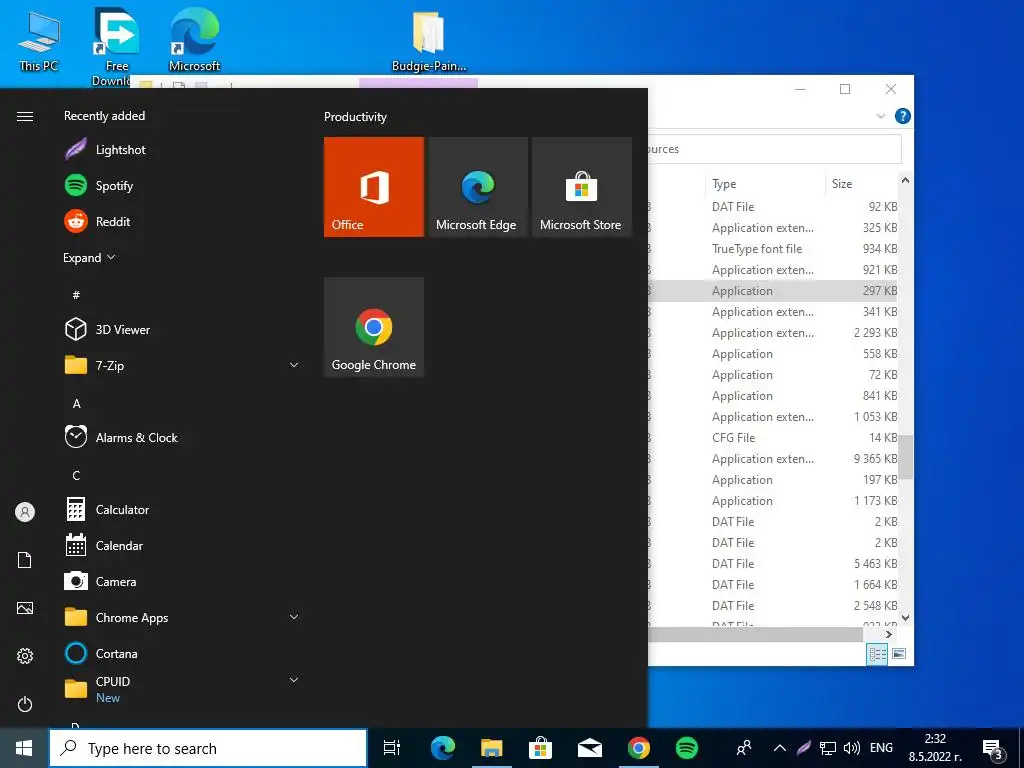Sort by the Size column header
This screenshot has height=768, width=1024.
coord(861,184)
